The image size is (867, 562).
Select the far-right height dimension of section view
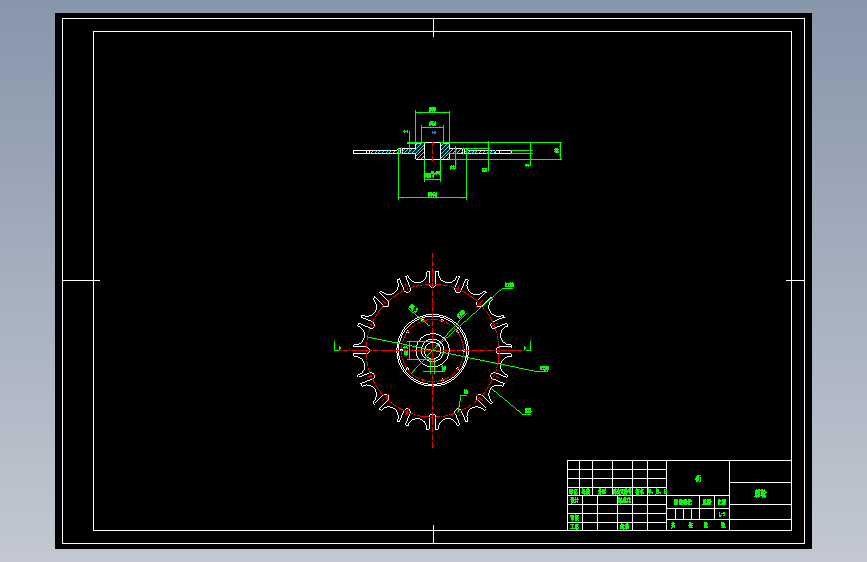[x=557, y=150]
